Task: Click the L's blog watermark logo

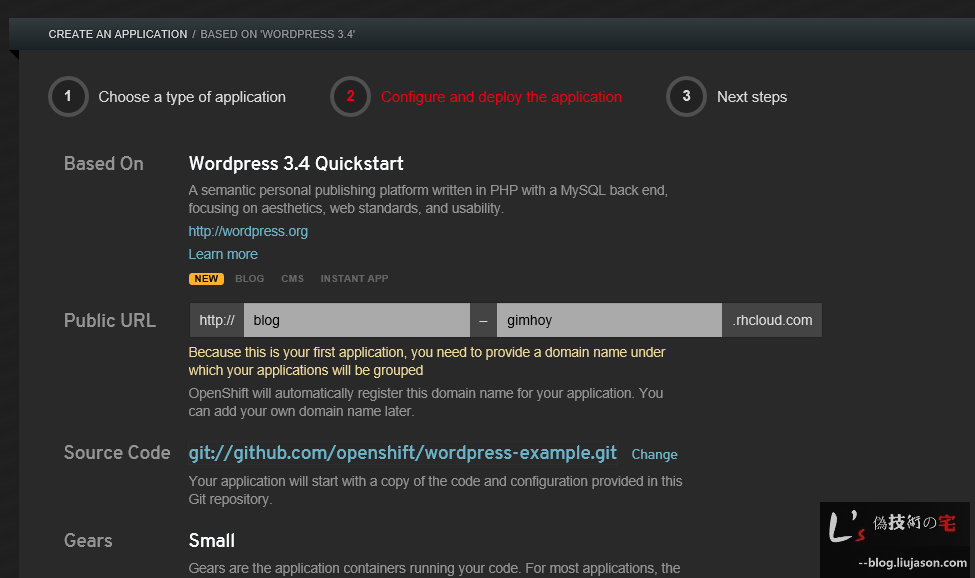Action: [x=894, y=526]
